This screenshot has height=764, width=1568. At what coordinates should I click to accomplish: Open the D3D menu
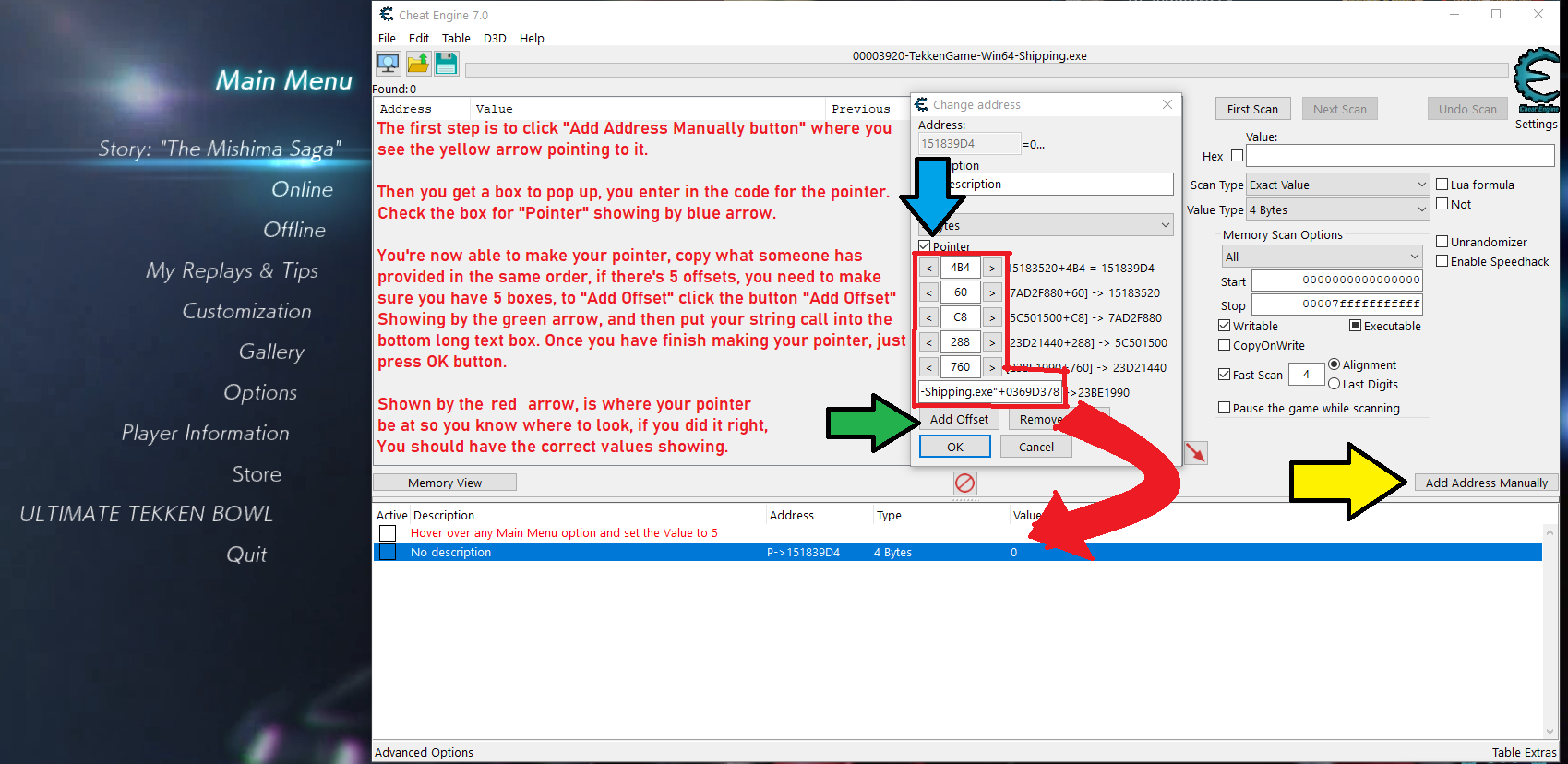495,38
